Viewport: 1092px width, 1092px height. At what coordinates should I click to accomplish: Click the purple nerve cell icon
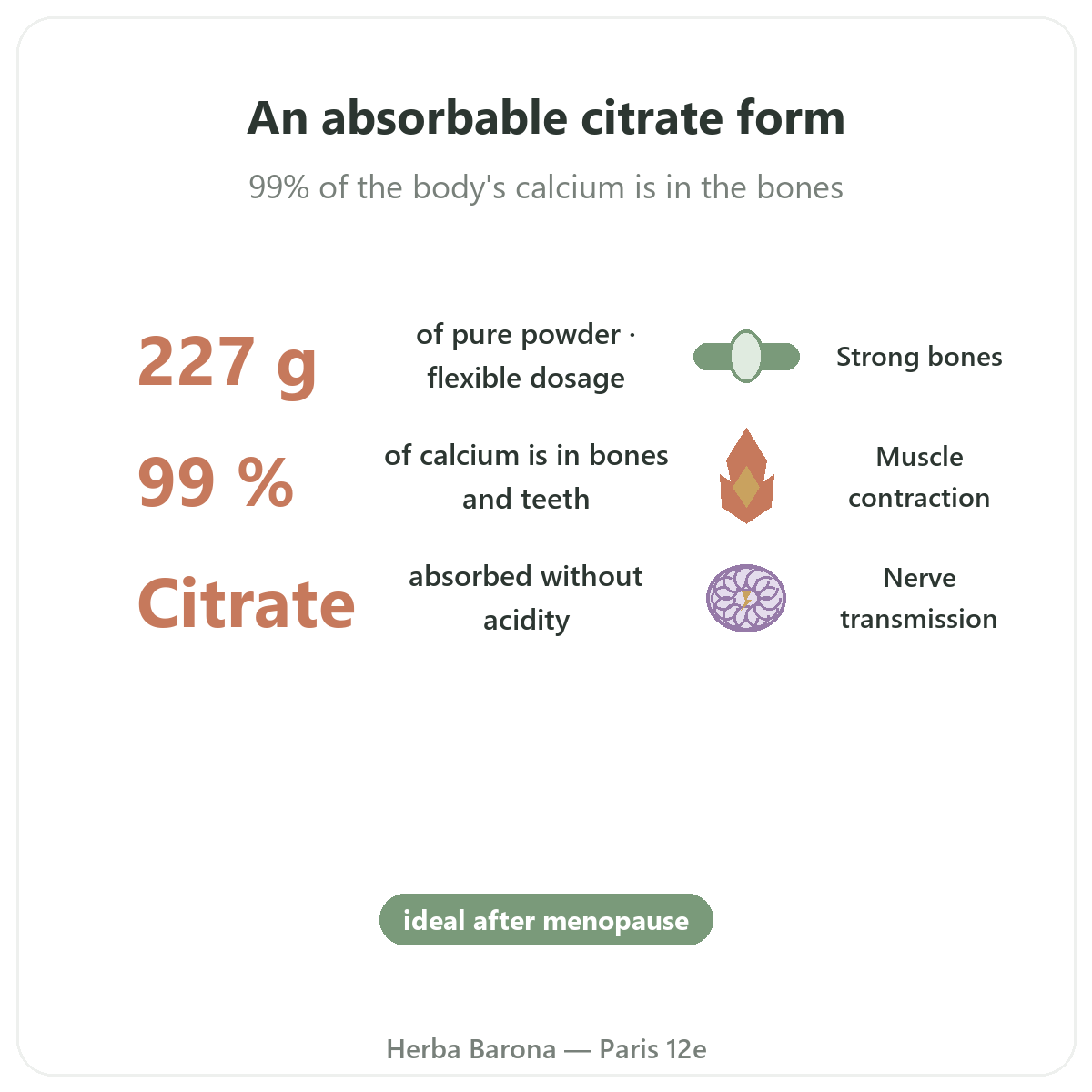point(746,598)
